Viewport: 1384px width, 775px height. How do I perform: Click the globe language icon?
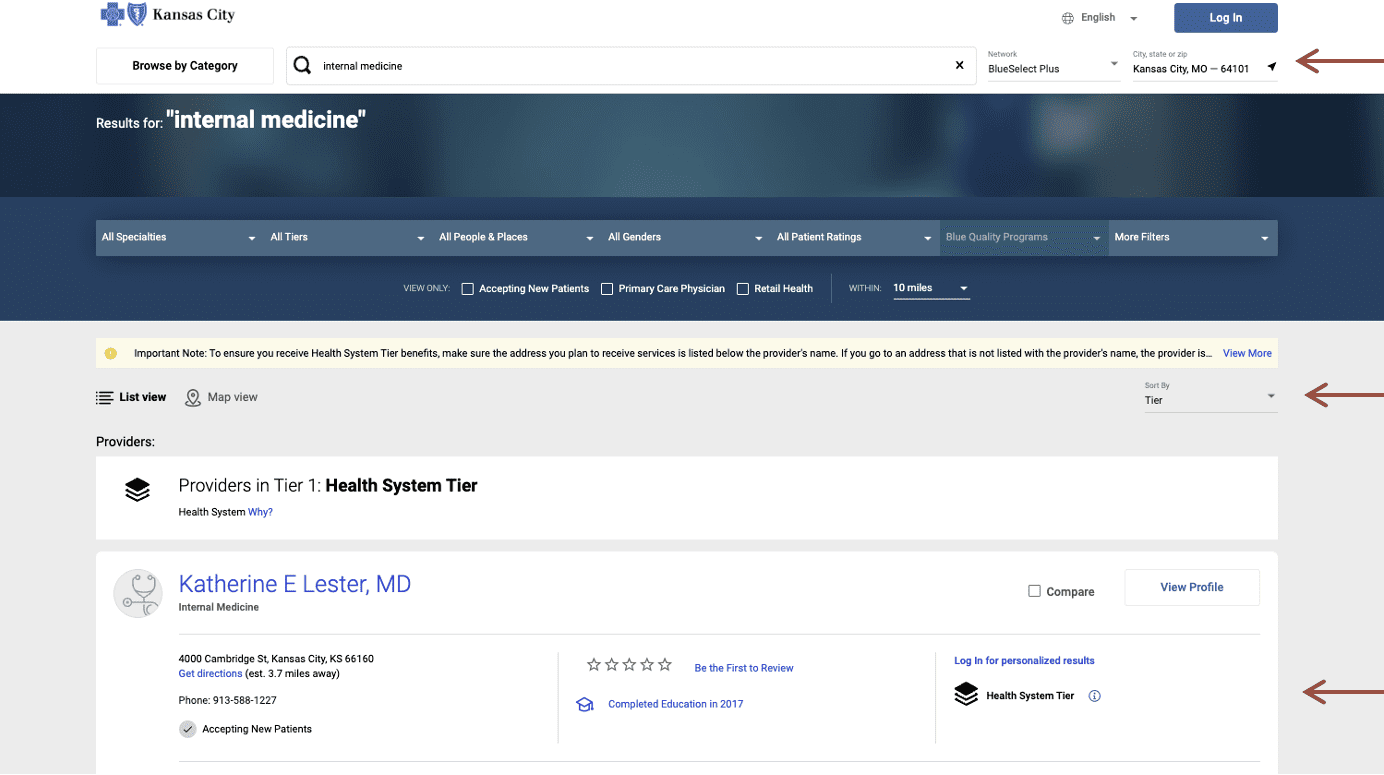(1068, 18)
